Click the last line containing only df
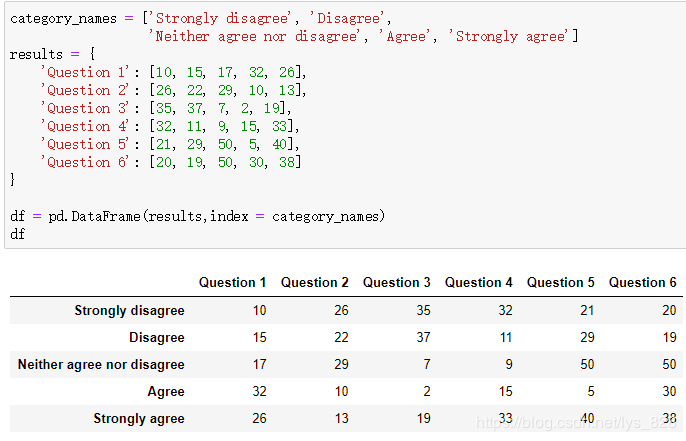The width and height of the screenshot is (686, 441). point(18,234)
